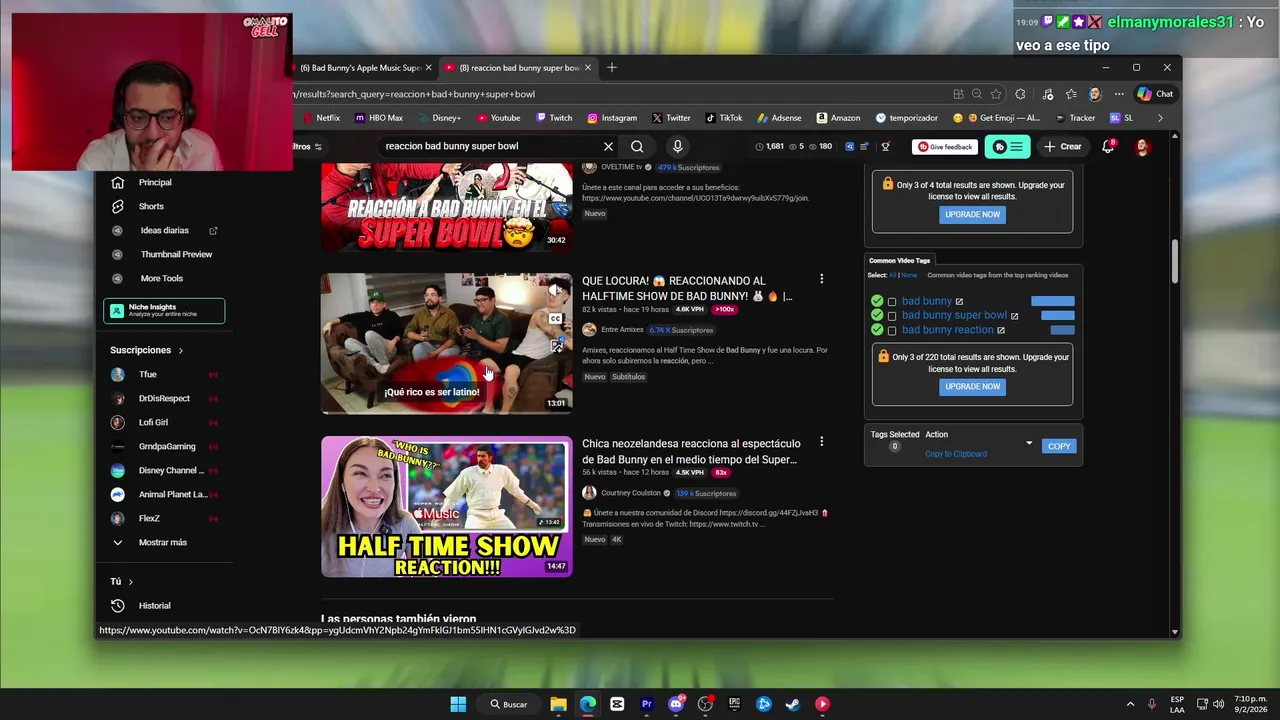
Task: Open TikTok bookmark
Action: coord(724,118)
